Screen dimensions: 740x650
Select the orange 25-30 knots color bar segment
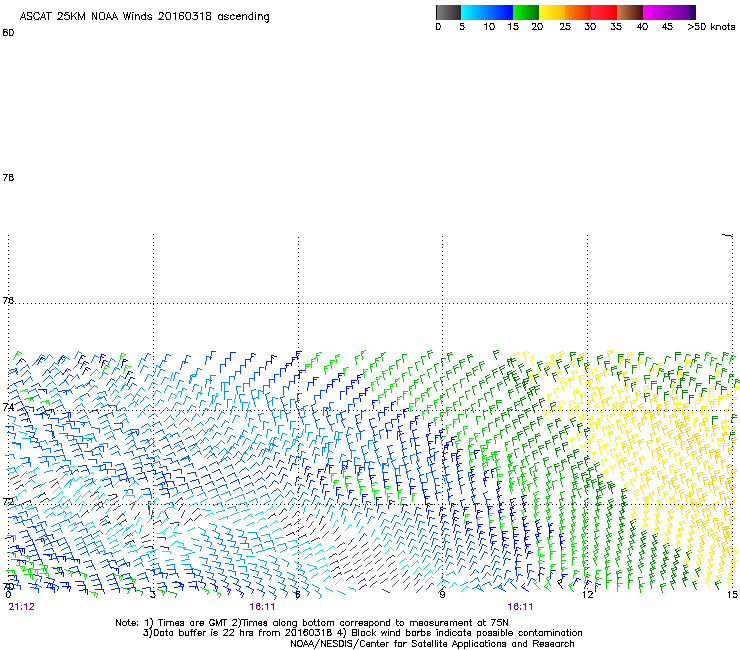(578, 12)
